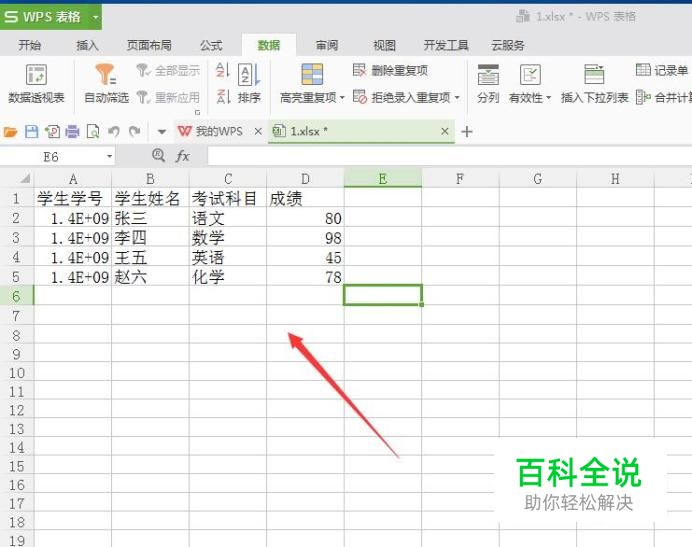Add a new document tab with plus button
692x547 pixels.
[x=466, y=132]
